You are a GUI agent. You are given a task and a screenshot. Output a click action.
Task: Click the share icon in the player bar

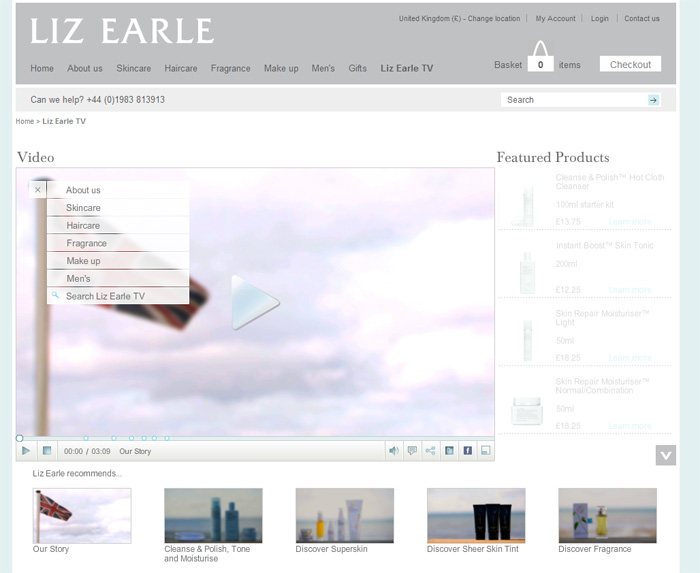click(x=430, y=451)
